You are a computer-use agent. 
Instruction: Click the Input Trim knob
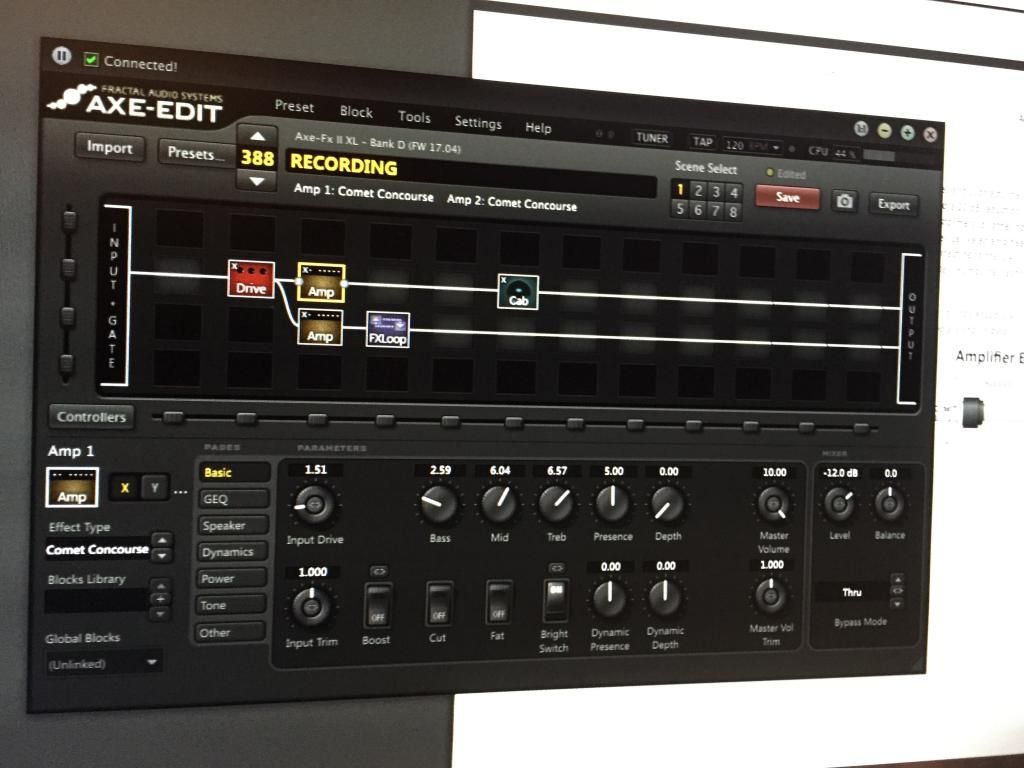click(312, 606)
